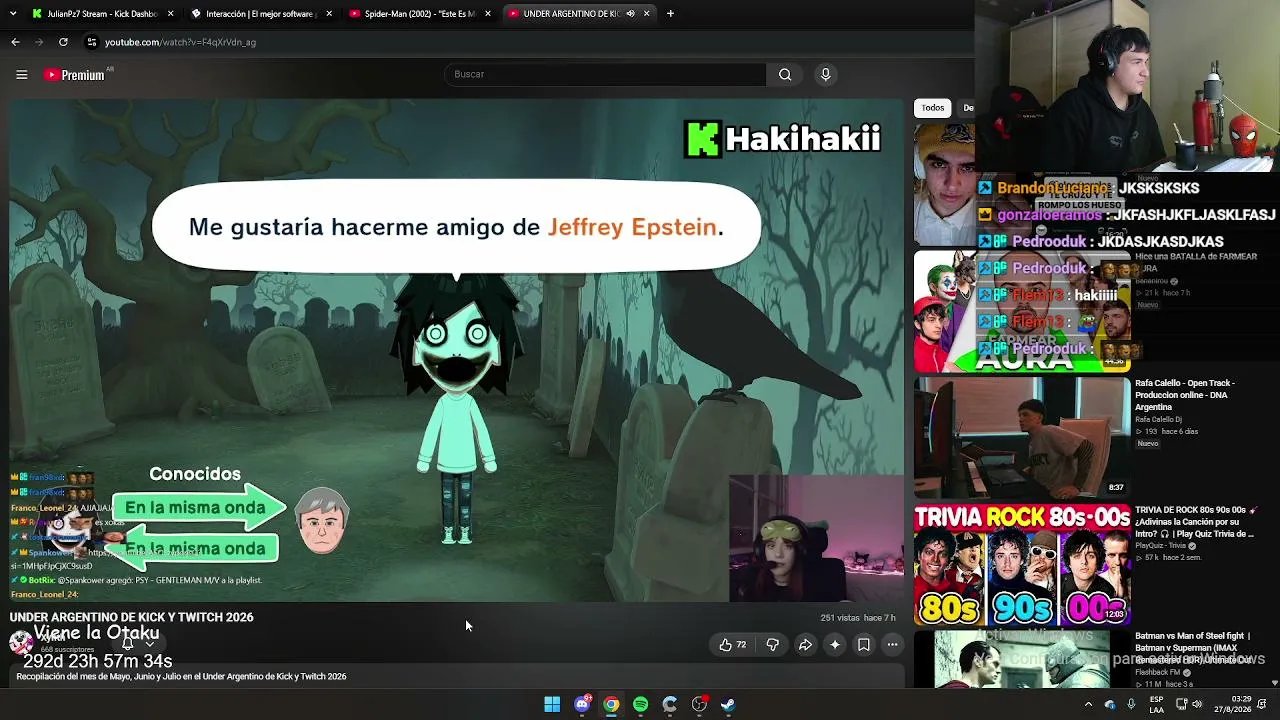Go forward with the browser forward arrow
Viewport: 1280px width, 720px height.
click(x=39, y=42)
